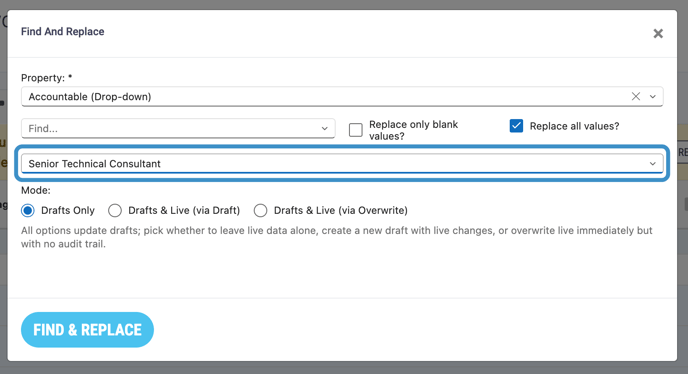The image size is (688, 374).
Task: Open the Property field showing Accountable (Drop-down)
Action: (x=342, y=97)
